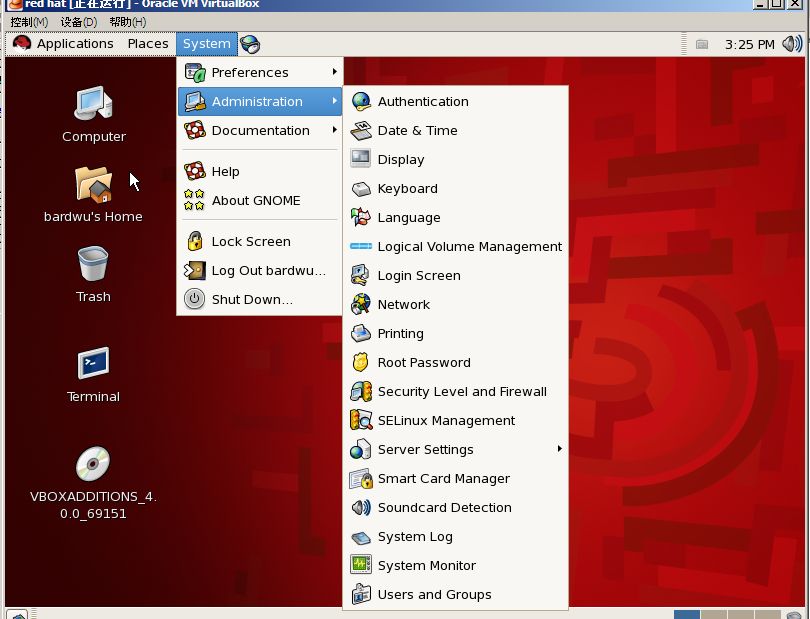
Task: Click the Printing printer icon
Action: pyautogui.click(x=361, y=333)
